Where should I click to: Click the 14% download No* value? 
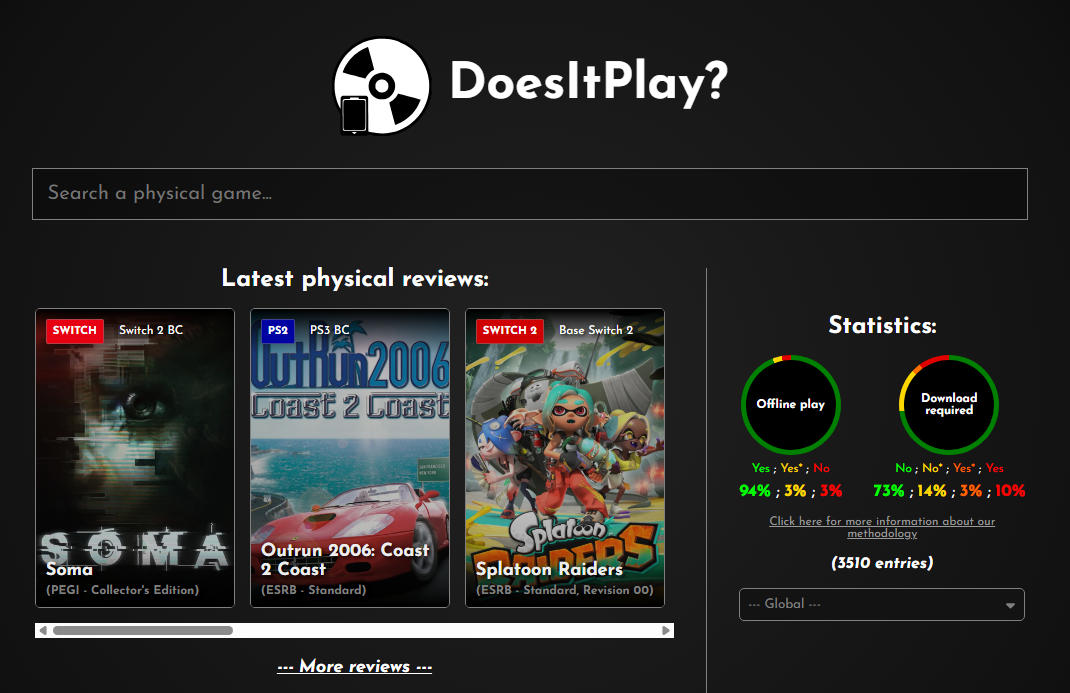(x=931, y=491)
